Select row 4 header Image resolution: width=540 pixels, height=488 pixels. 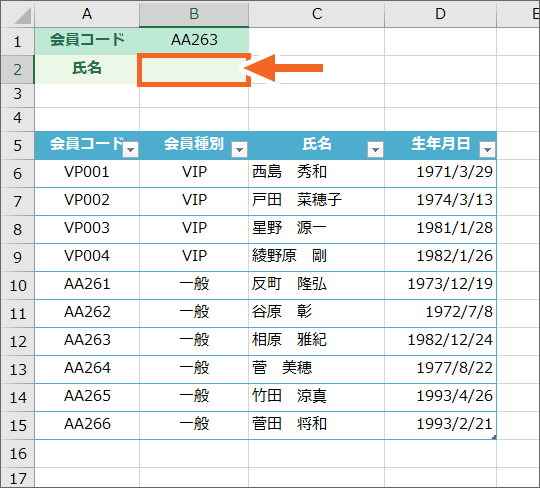point(17,118)
